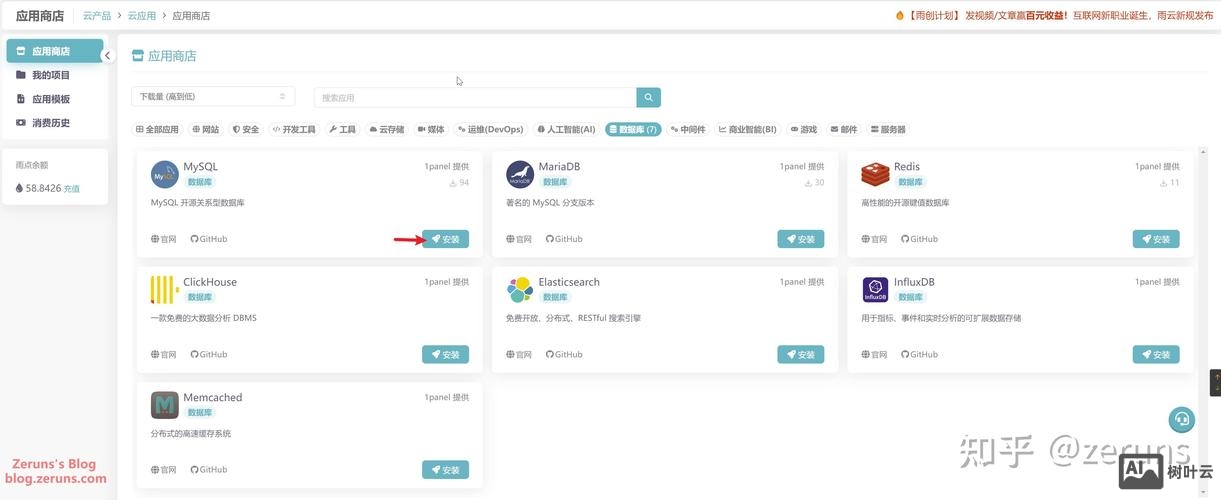This screenshot has width=1221, height=500.
Task: Click the Memcached app logo icon
Action: [165, 405]
